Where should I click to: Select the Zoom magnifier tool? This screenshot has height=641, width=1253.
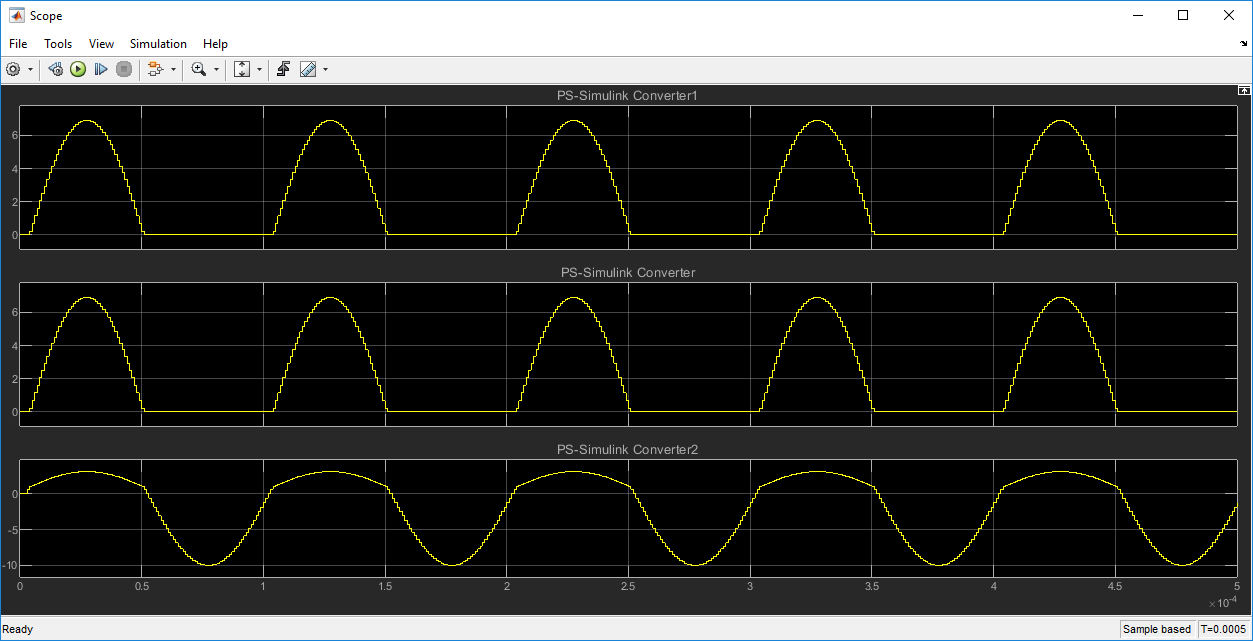pos(199,69)
